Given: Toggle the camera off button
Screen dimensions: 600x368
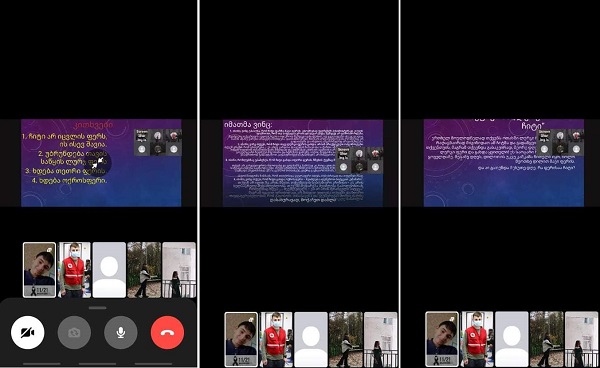Looking at the screenshot, I should (x=28, y=332).
